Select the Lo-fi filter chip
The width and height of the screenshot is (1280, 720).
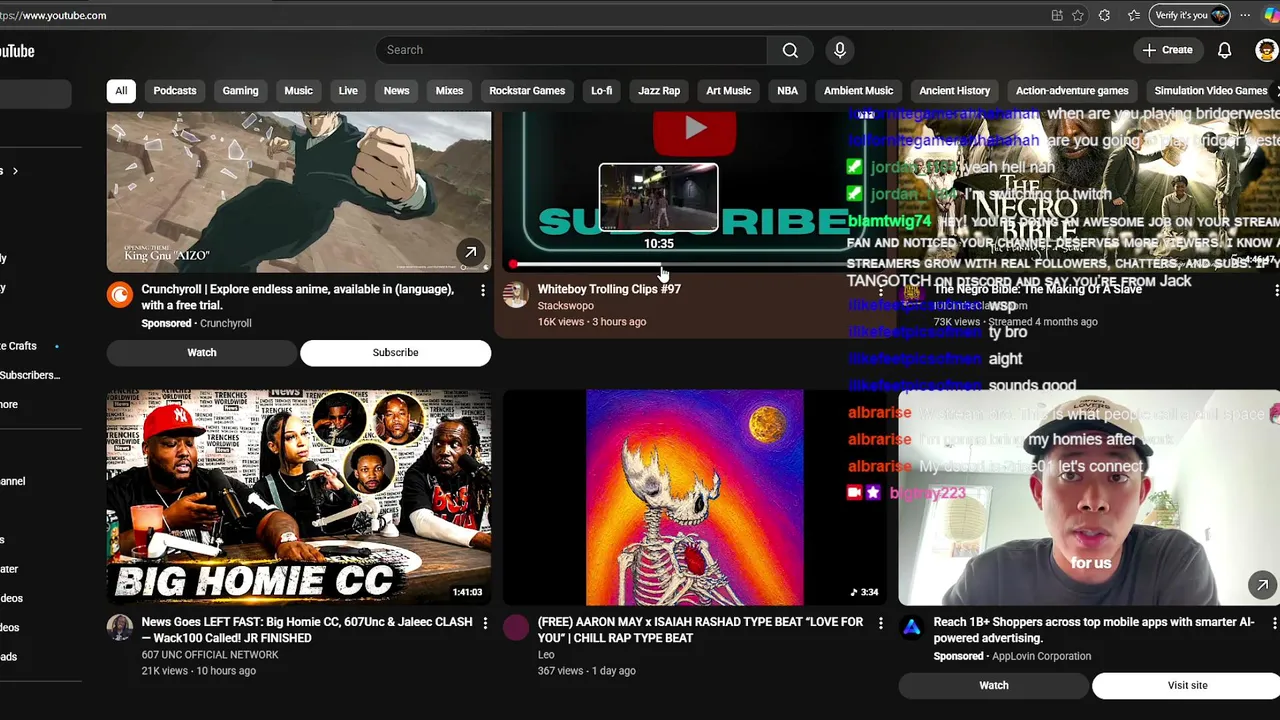click(601, 91)
